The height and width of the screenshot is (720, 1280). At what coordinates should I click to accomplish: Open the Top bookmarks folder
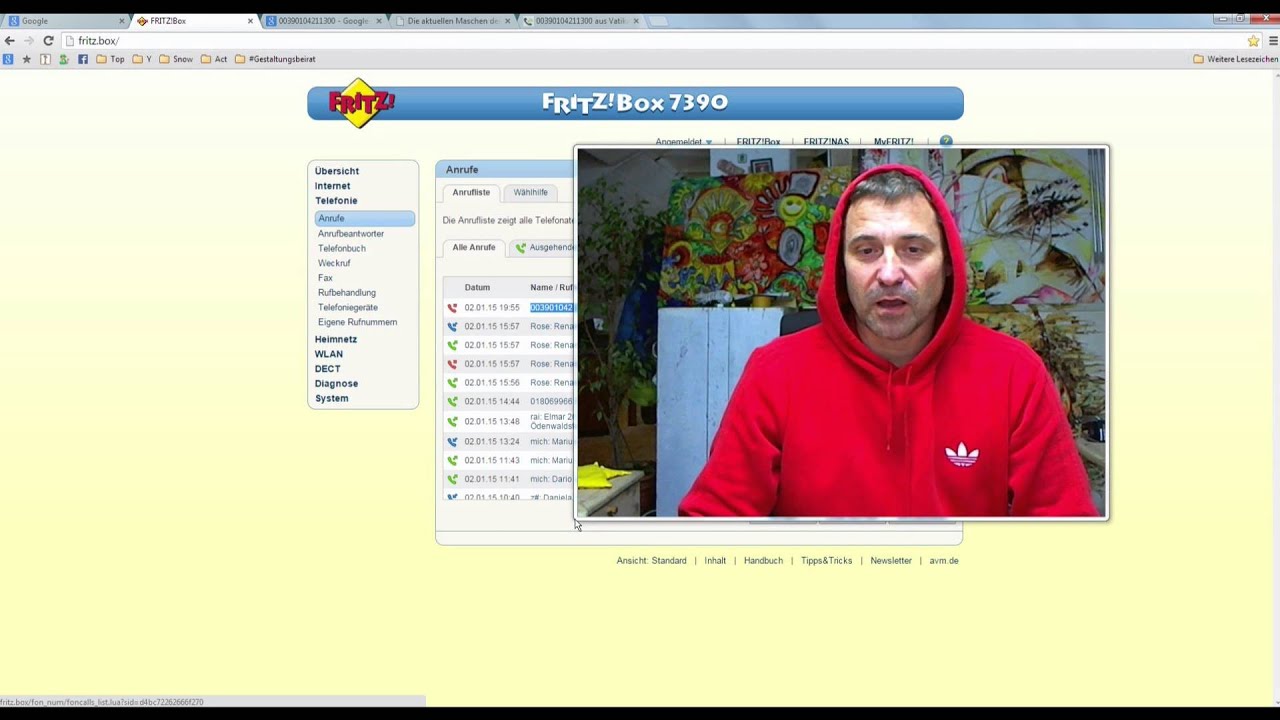tap(110, 59)
